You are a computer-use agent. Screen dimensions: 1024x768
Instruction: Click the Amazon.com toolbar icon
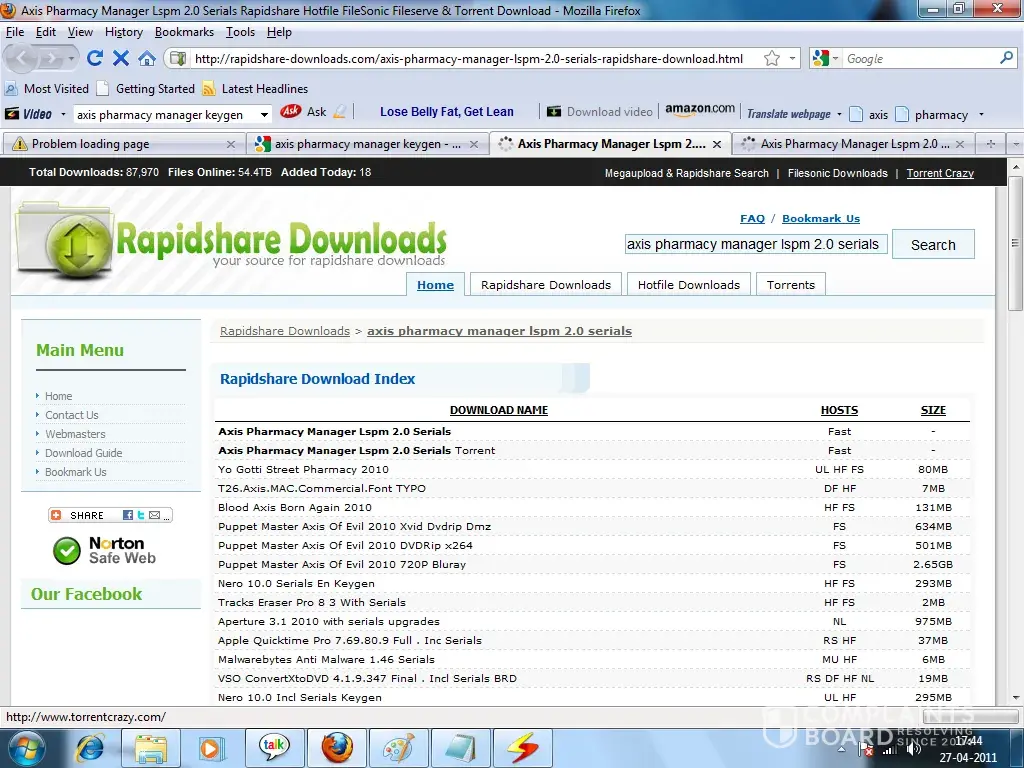(x=699, y=111)
